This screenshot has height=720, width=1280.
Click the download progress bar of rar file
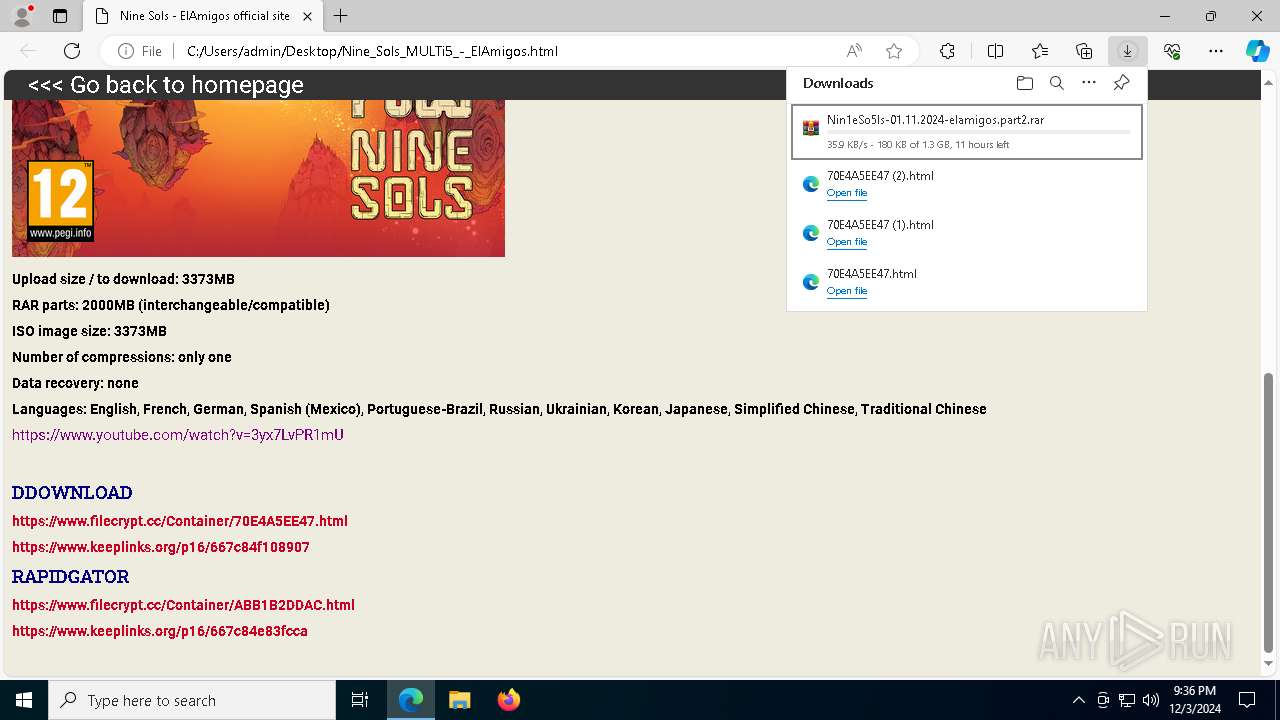coord(979,132)
